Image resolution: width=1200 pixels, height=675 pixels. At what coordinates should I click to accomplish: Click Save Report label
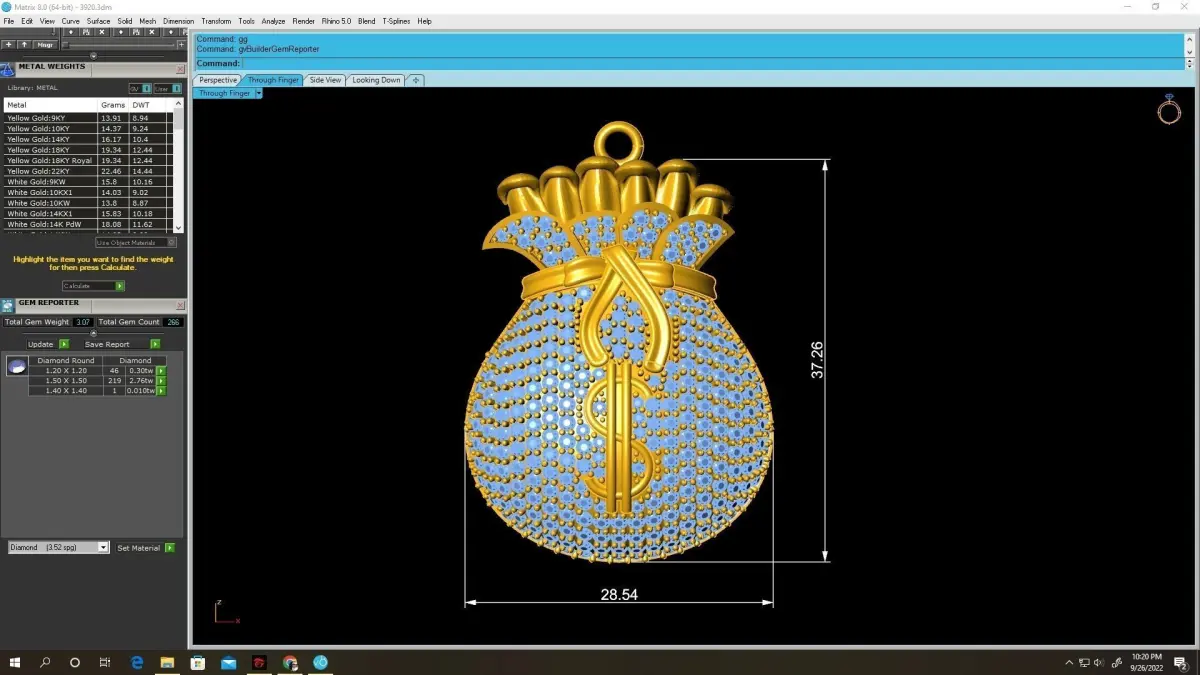coord(107,344)
